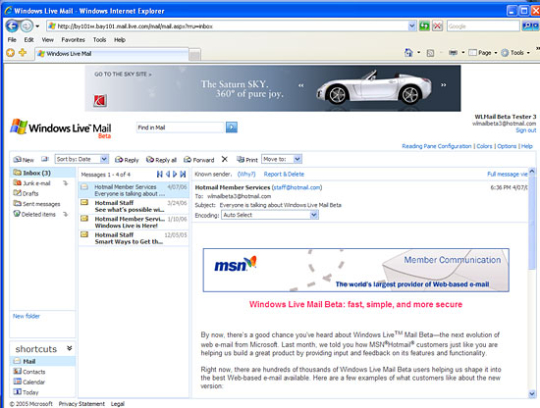Click the Find in Mail search field
The width and height of the screenshot is (540, 408).
pyautogui.click(x=180, y=127)
